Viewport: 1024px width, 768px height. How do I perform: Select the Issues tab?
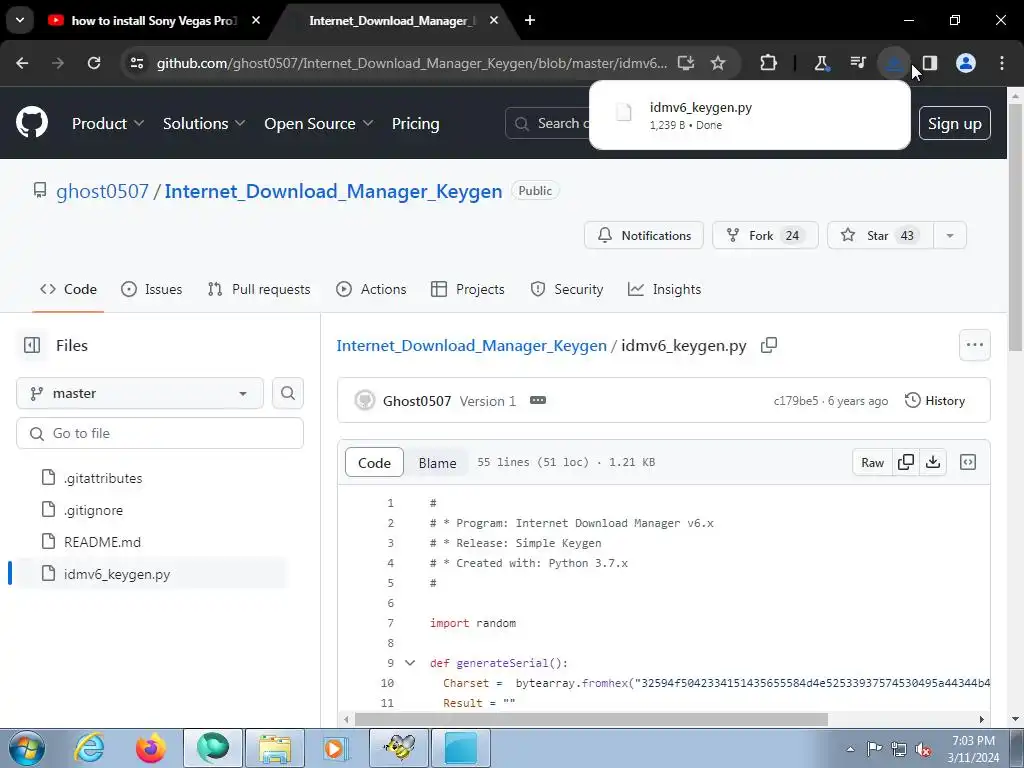coord(152,289)
